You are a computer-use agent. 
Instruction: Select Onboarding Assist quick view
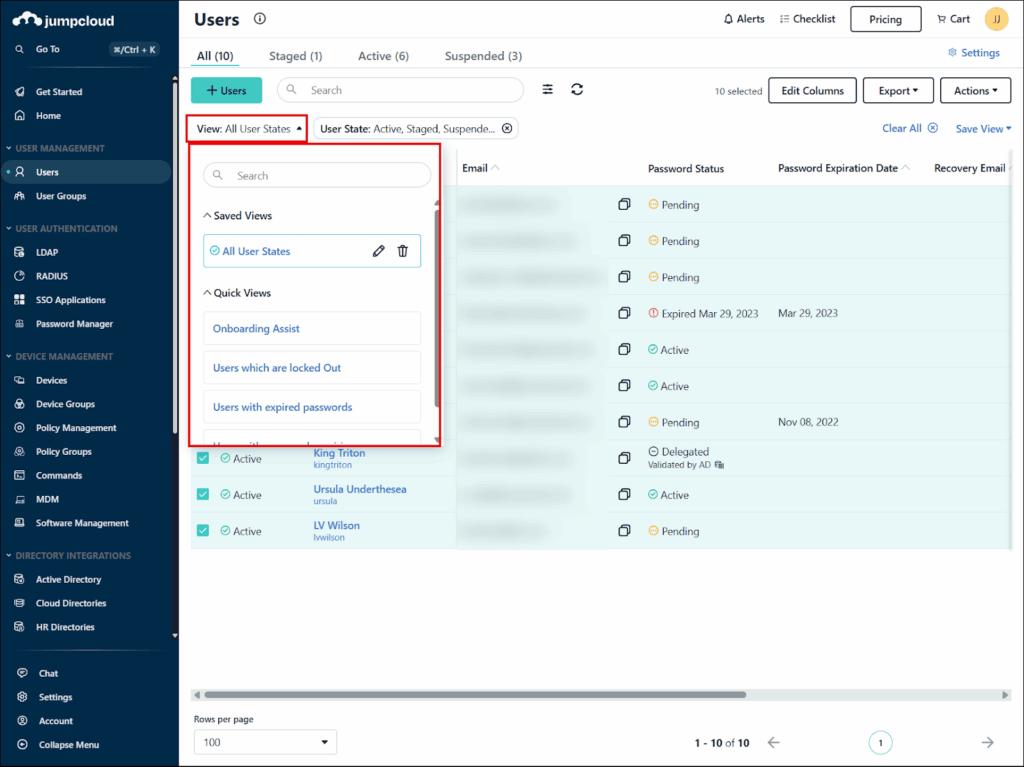pos(312,329)
